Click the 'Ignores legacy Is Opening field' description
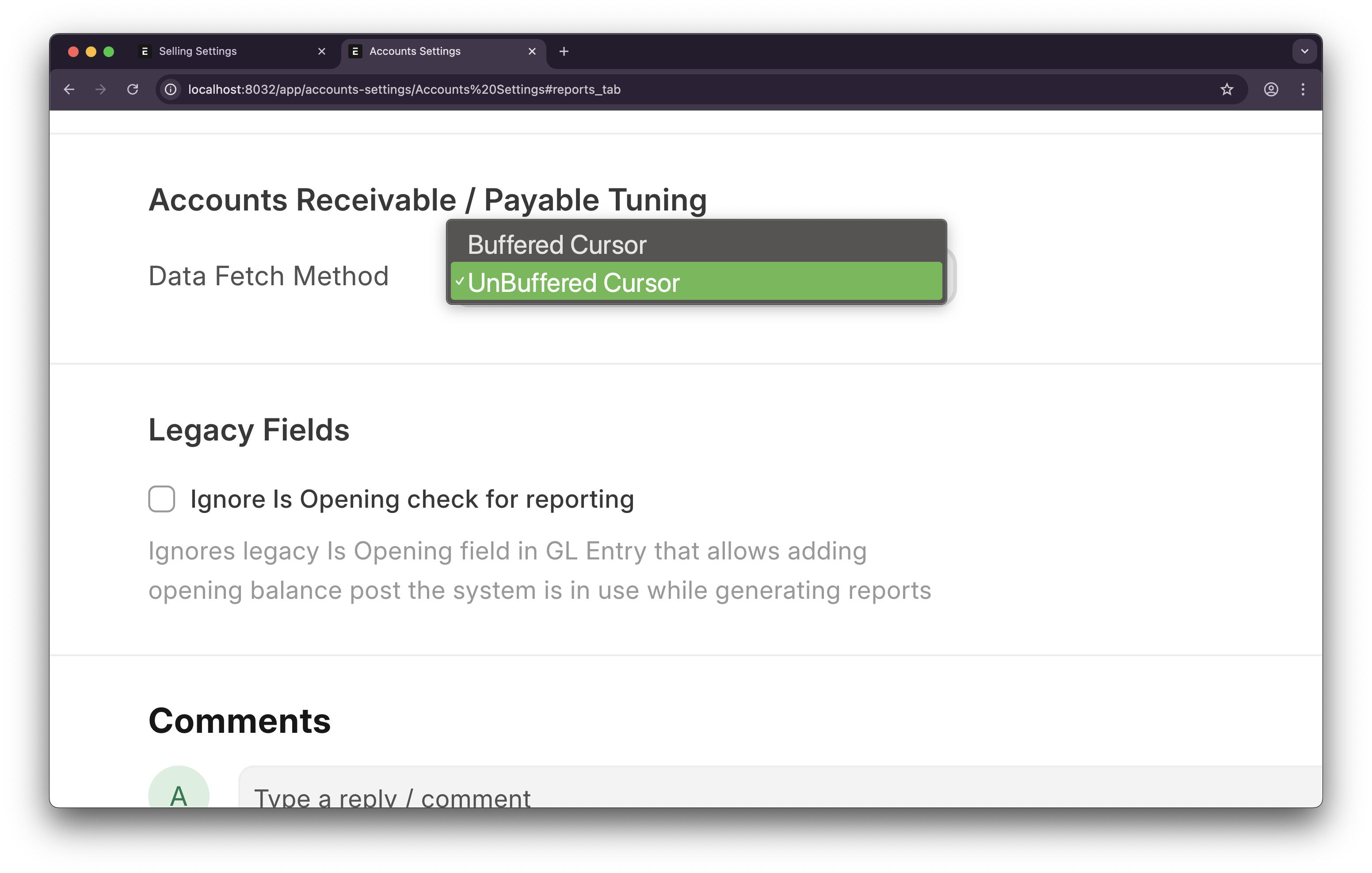The image size is (1372, 873). click(540, 571)
